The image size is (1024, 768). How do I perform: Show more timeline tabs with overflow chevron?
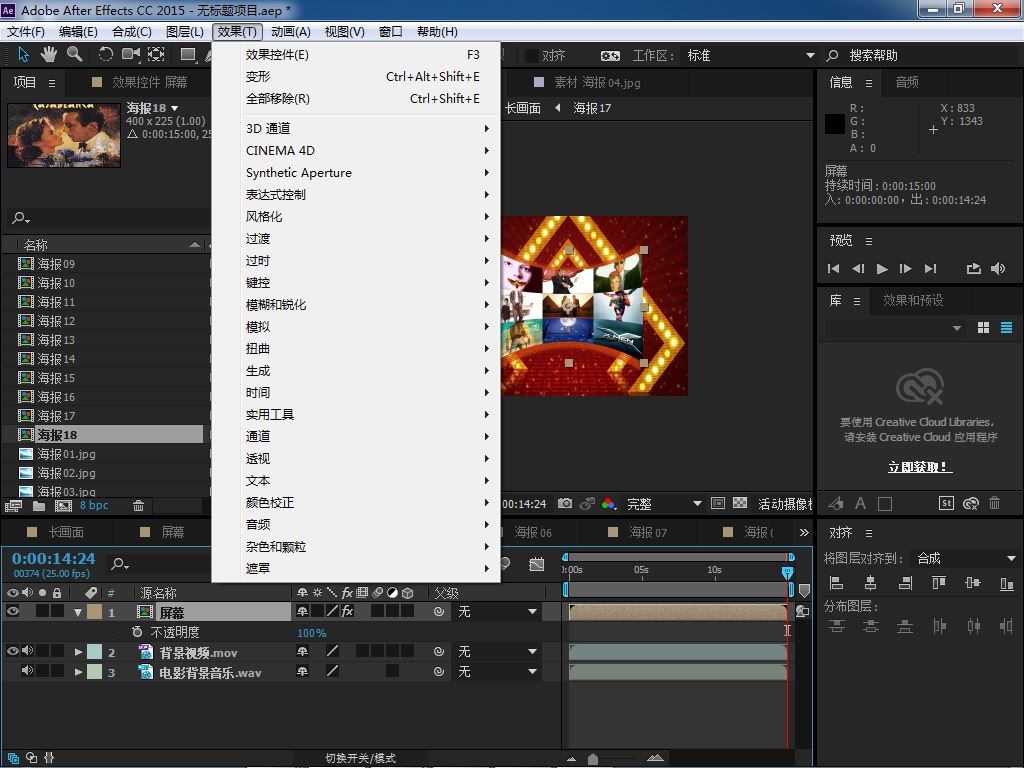point(804,532)
